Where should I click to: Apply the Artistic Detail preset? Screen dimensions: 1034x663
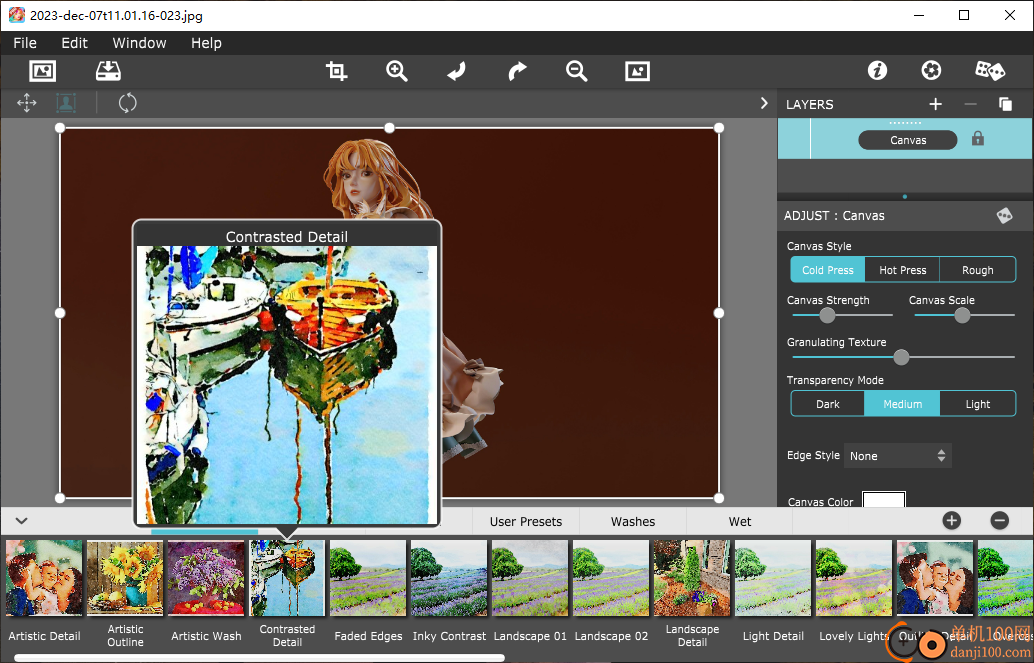tap(44, 578)
